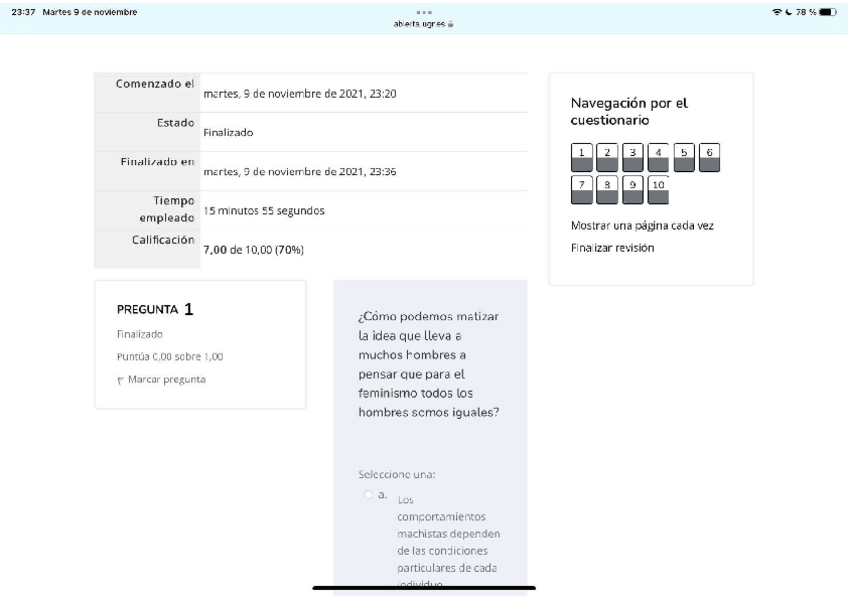Tap the 23:37 clock in the status bar
Screen dimensions: 848x599
[23, 12]
